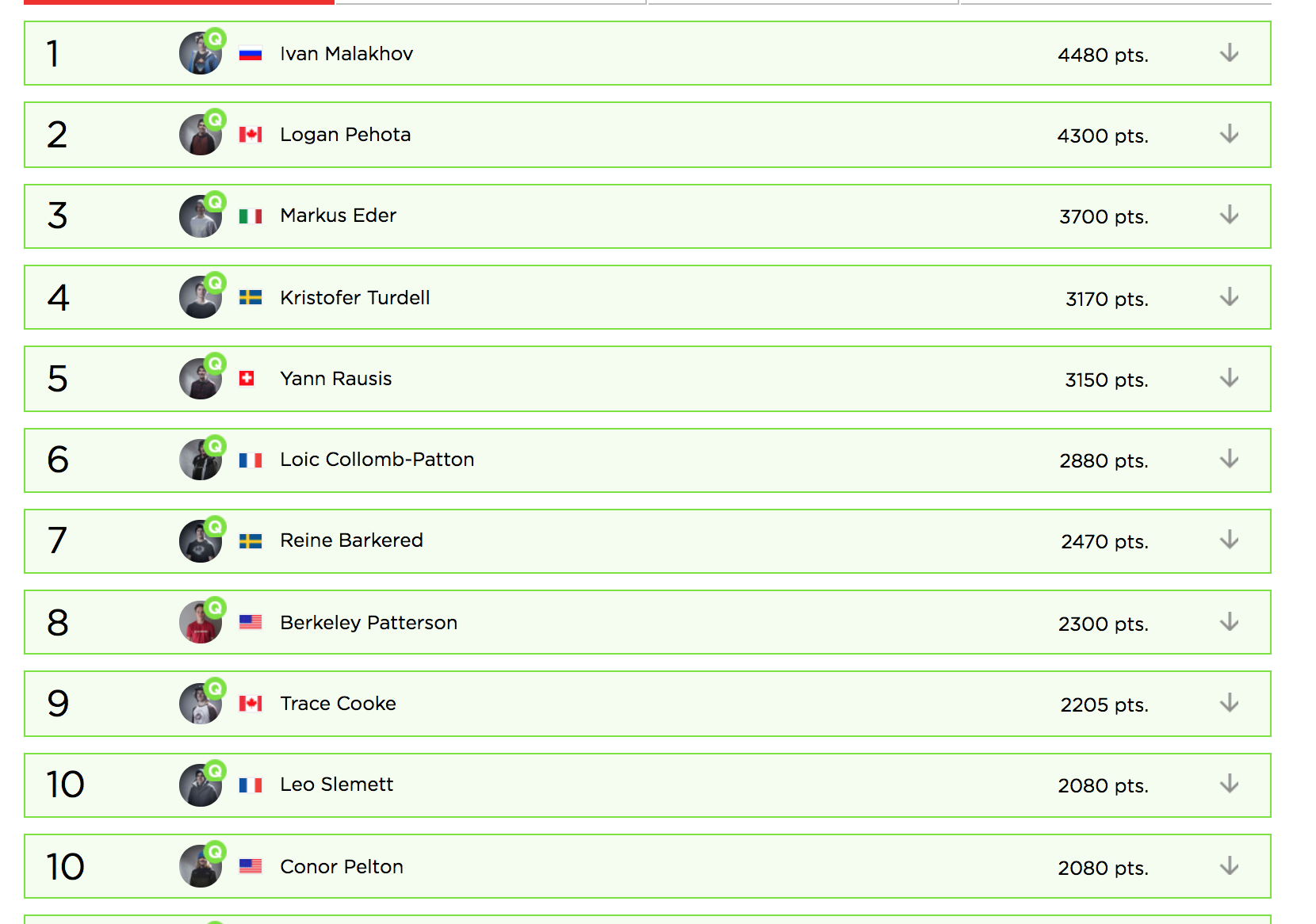Click the Canadian flag icon beside Logan Pehota
The image size is (1316, 924).
tap(251, 135)
